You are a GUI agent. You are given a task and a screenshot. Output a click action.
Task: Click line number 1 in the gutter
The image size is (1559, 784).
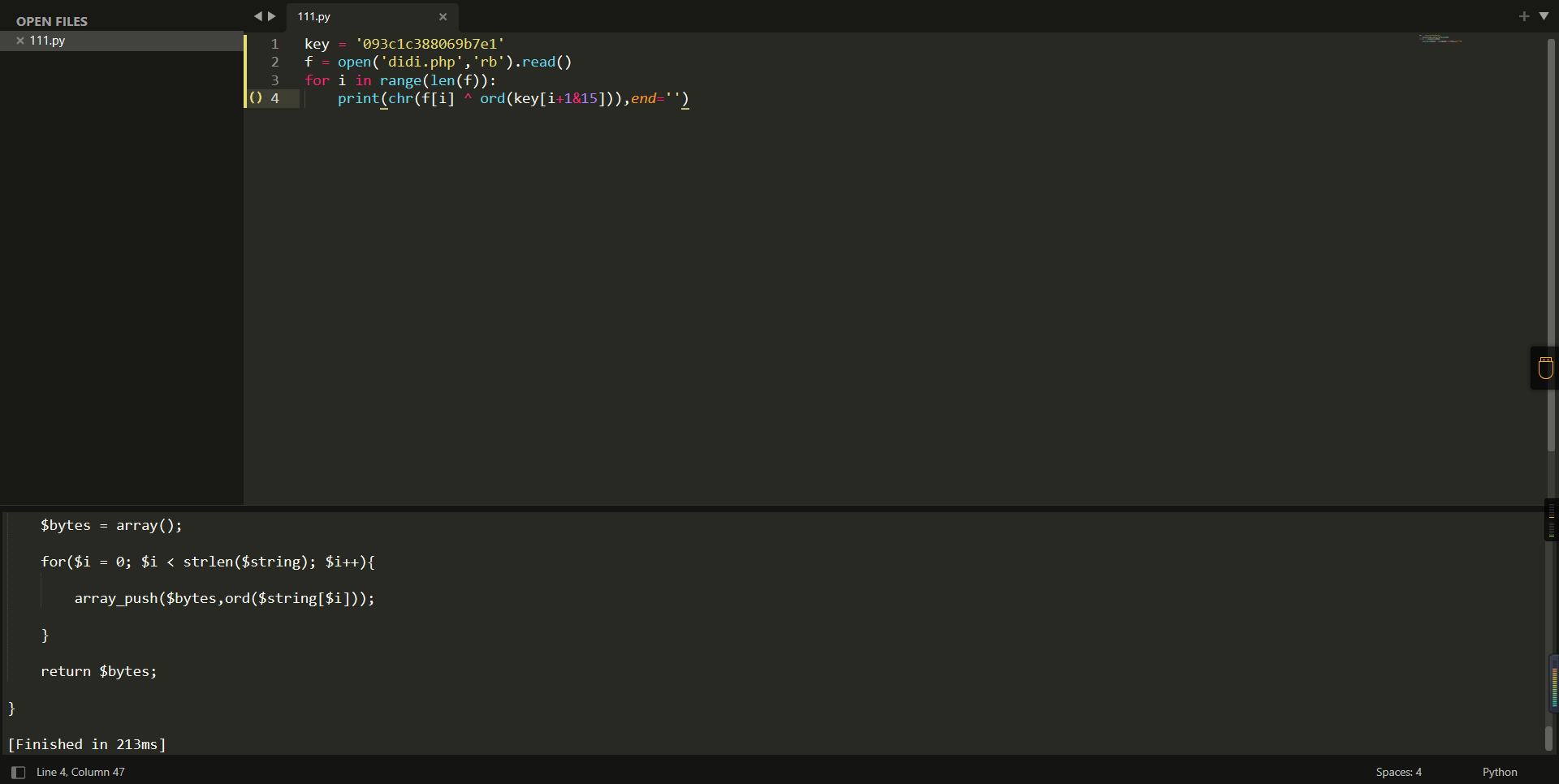[275, 44]
